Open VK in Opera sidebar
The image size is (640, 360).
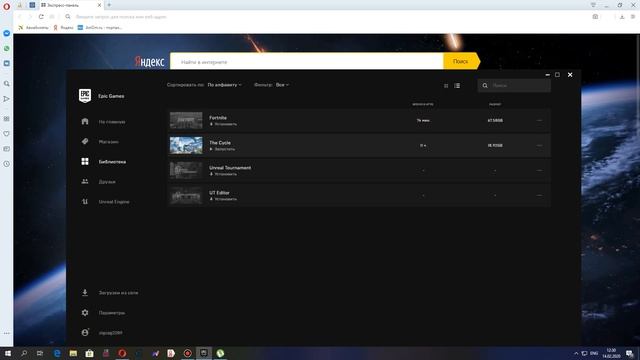click(7, 63)
